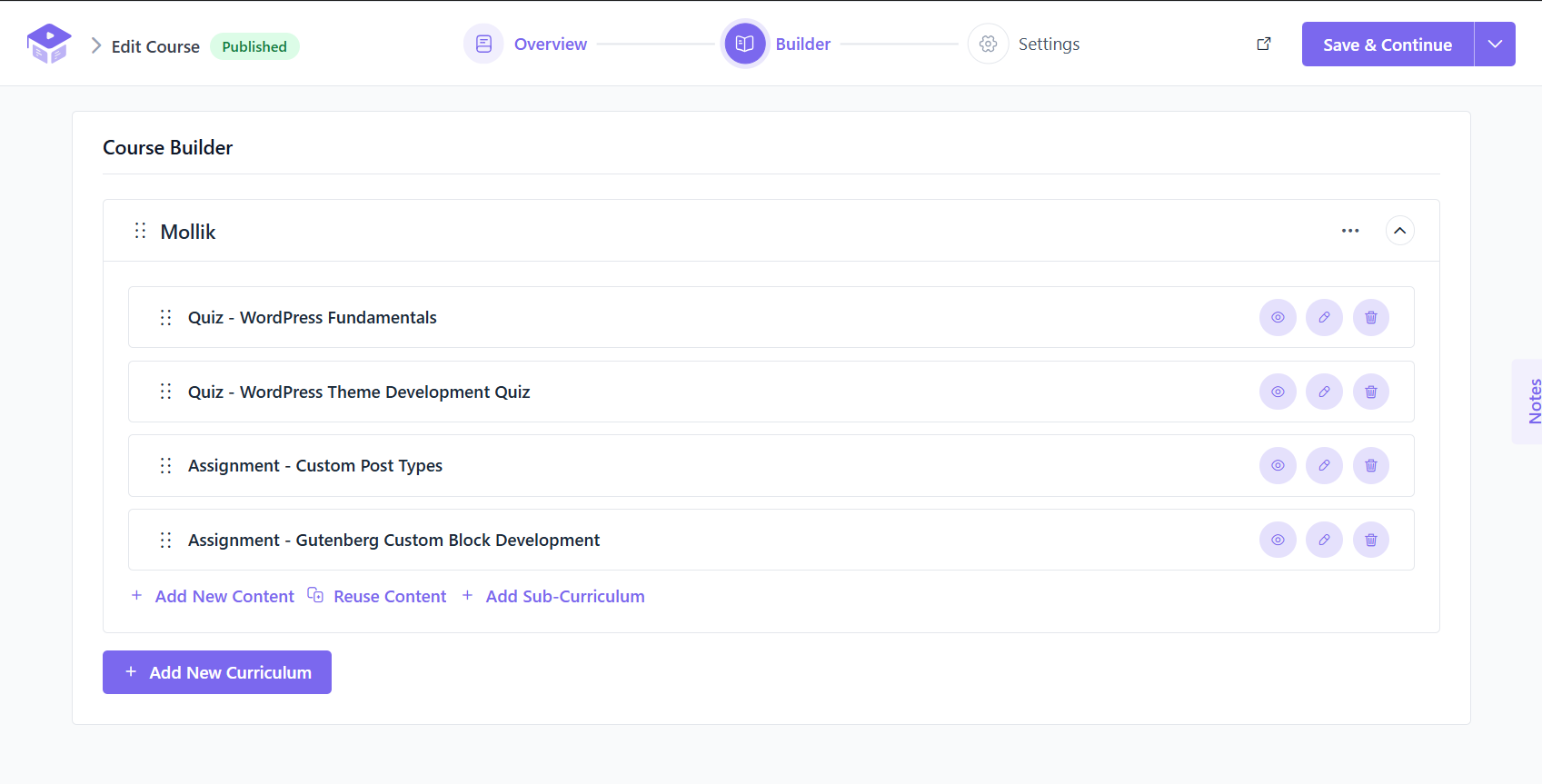Delete WordPress Theme Development Quiz trash icon

click(x=1371, y=392)
